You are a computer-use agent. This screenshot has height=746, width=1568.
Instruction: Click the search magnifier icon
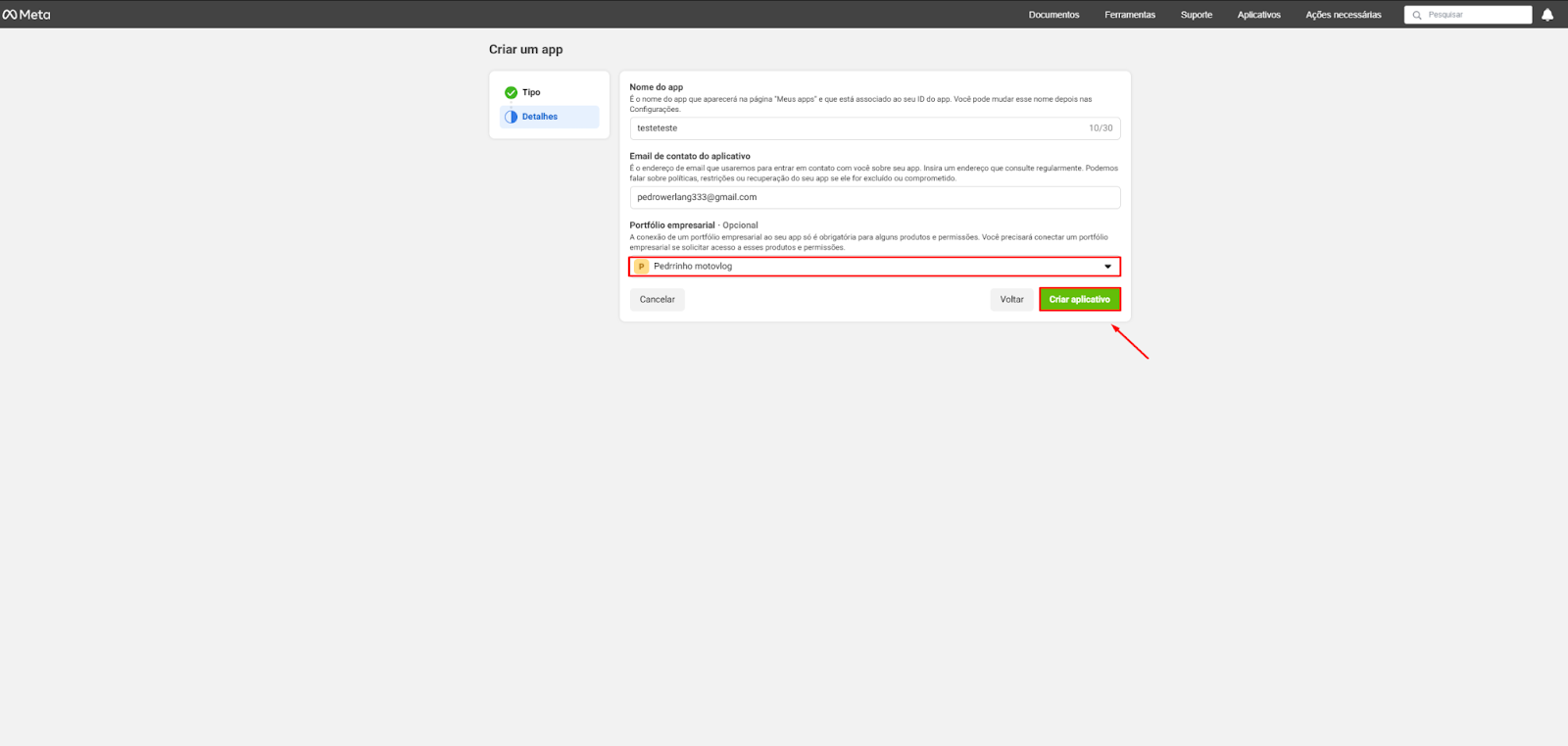click(x=1416, y=15)
